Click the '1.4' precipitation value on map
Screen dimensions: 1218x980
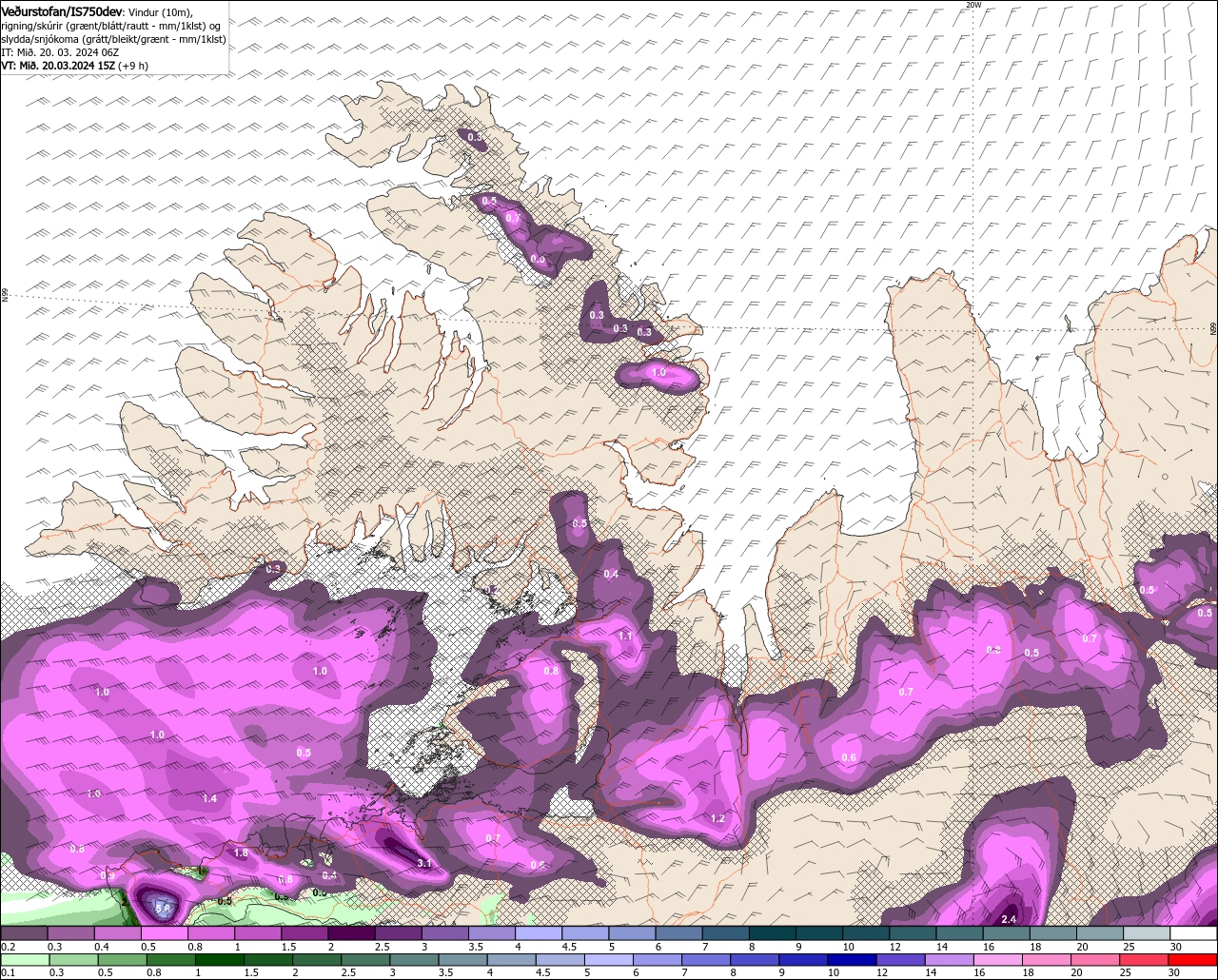coord(210,798)
